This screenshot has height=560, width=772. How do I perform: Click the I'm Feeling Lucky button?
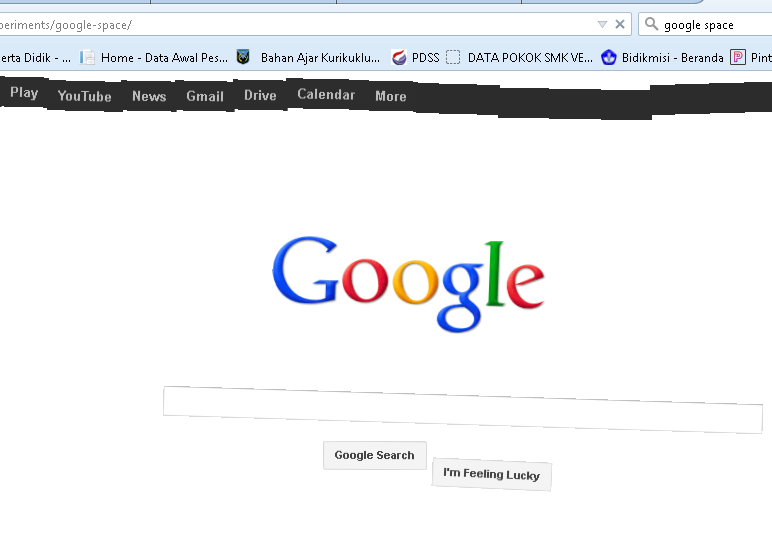491,474
